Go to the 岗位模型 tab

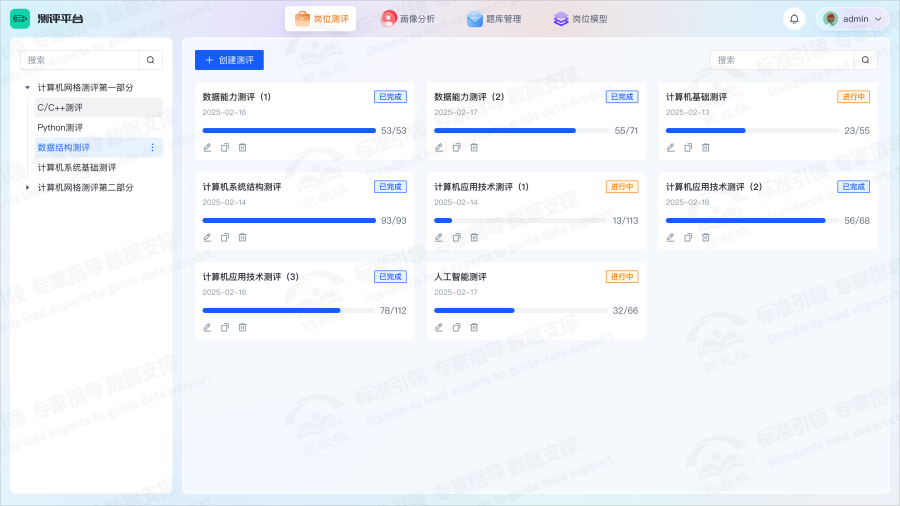click(580, 19)
